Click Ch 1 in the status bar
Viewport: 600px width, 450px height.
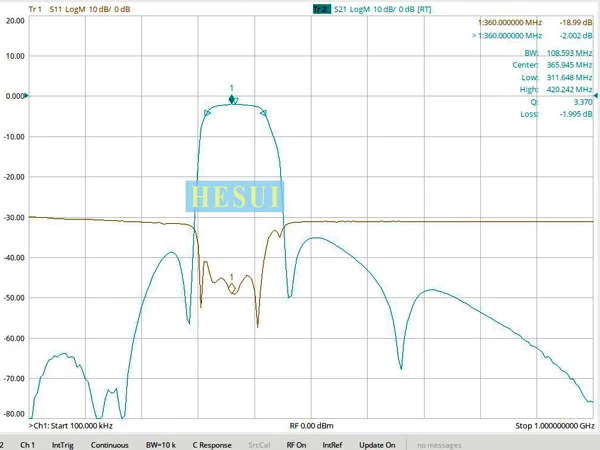pyautogui.click(x=27, y=445)
